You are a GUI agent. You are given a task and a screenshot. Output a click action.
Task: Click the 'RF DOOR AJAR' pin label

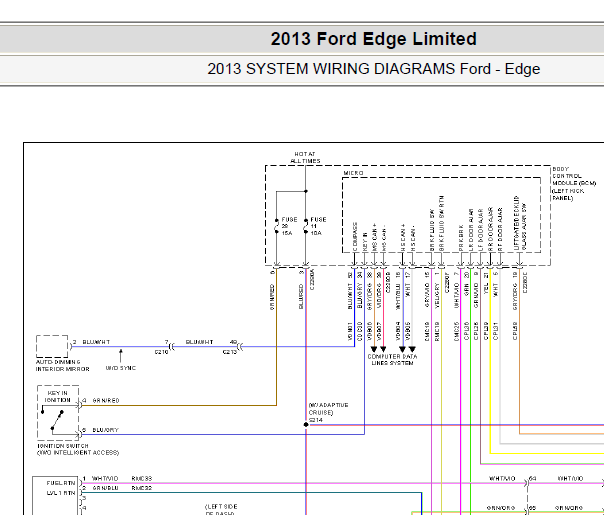pos(500,230)
